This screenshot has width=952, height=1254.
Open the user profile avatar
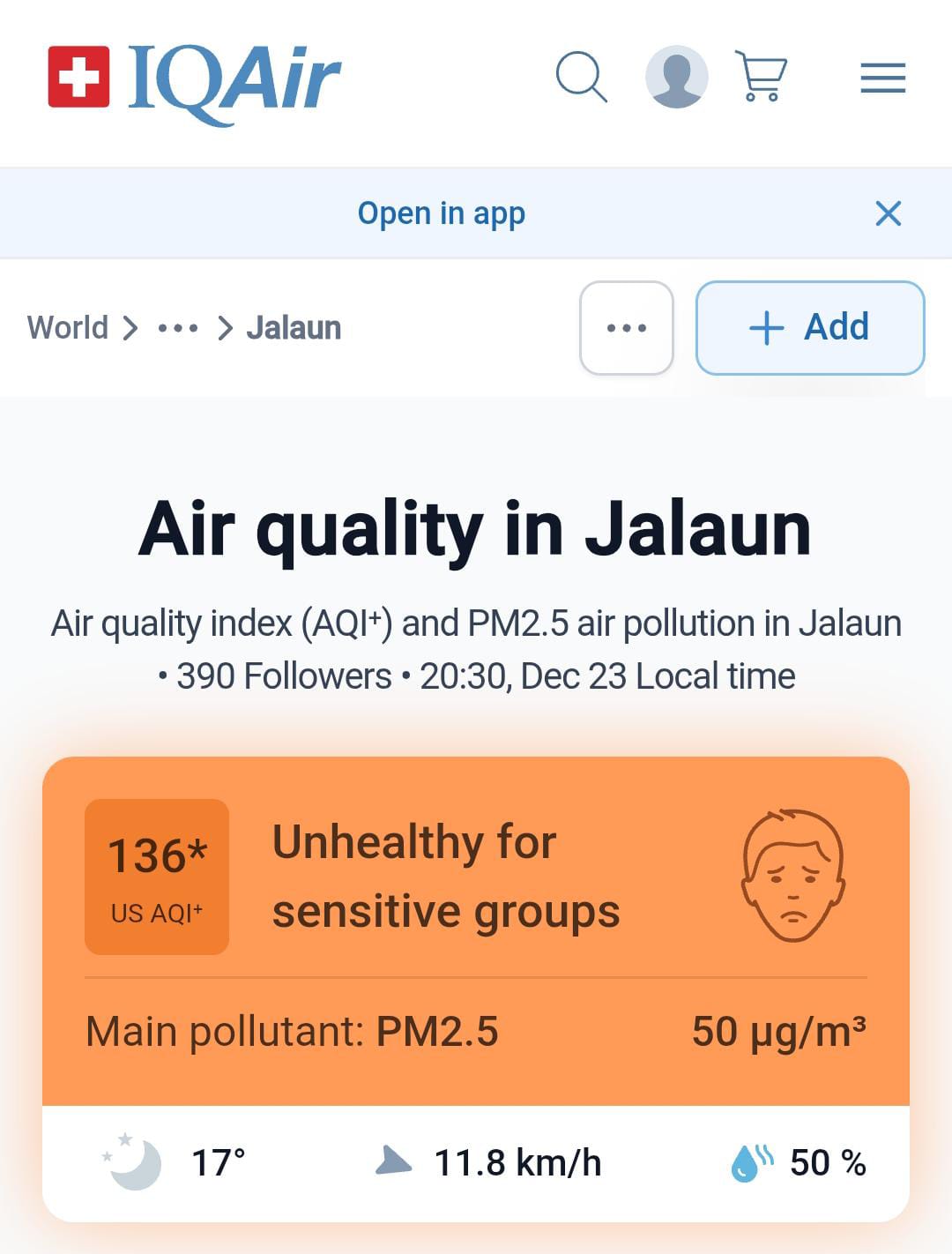click(676, 78)
